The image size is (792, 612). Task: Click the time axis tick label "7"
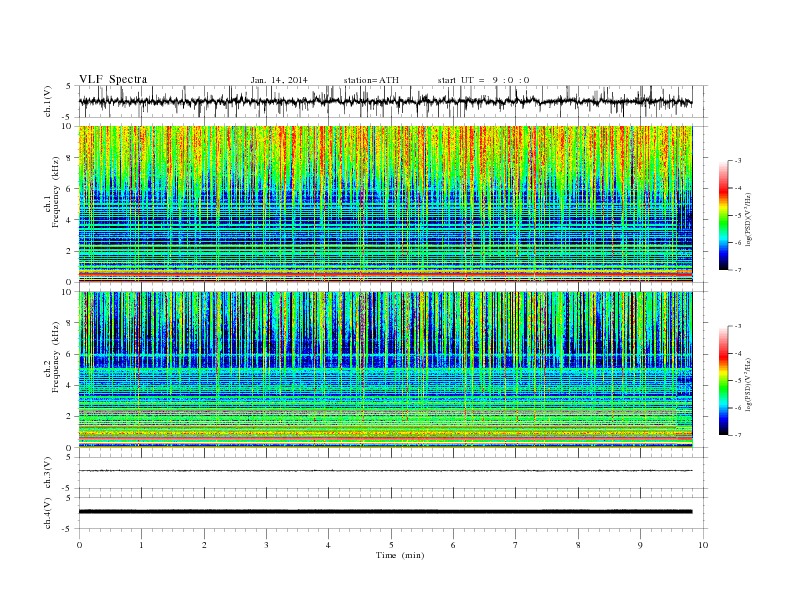pos(515,545)
